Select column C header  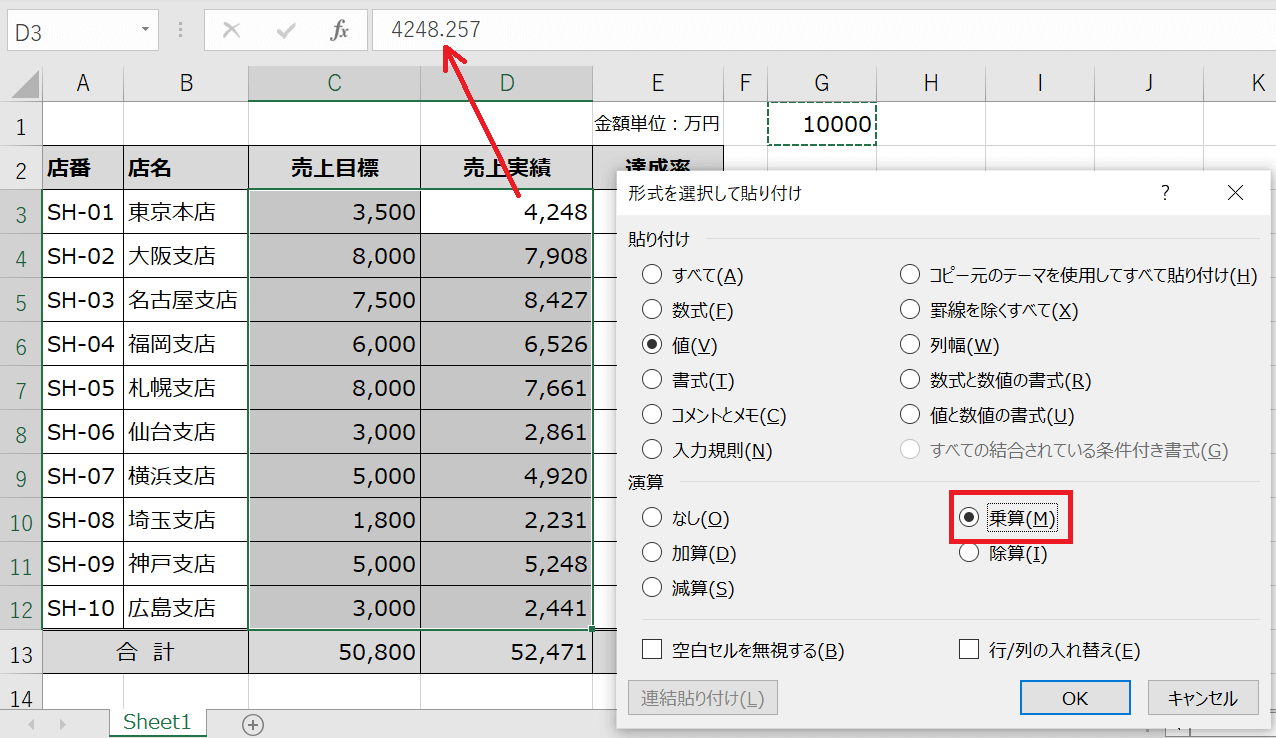(x=334, y=84)
